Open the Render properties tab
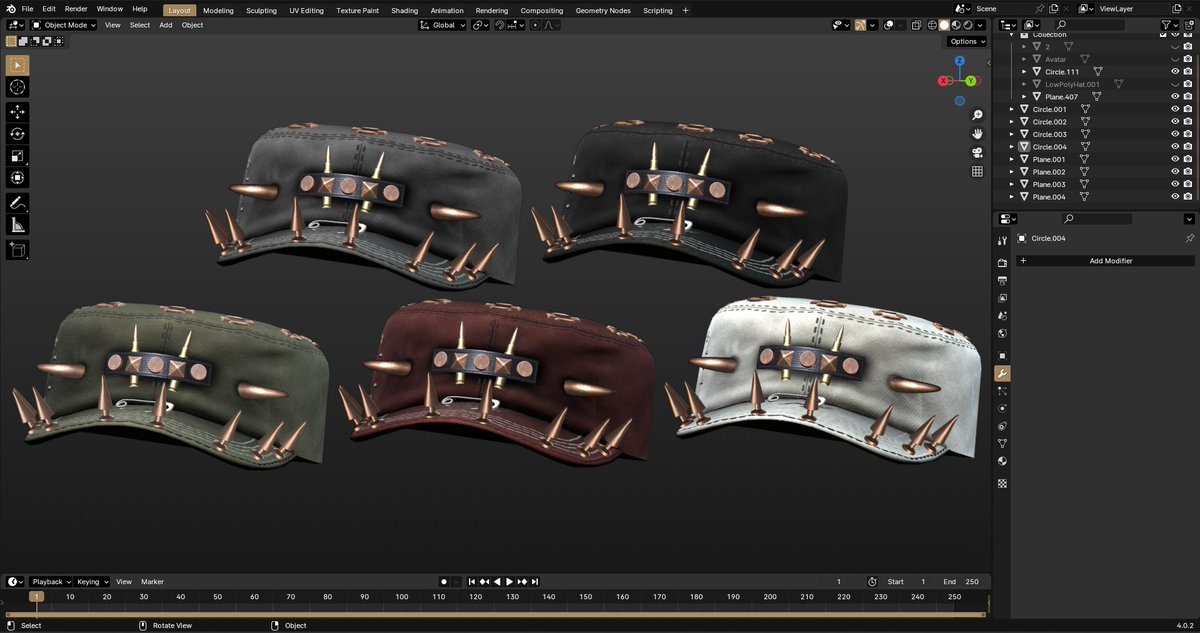The image size is (1200, 633). [x=1002, y=263]
